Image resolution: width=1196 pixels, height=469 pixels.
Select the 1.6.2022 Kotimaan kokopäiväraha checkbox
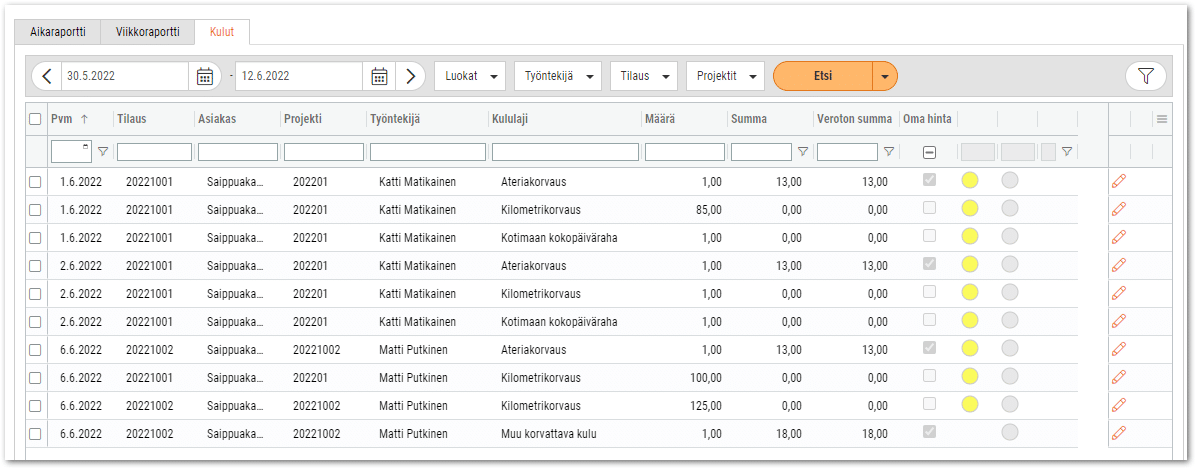tap(34, 237)
